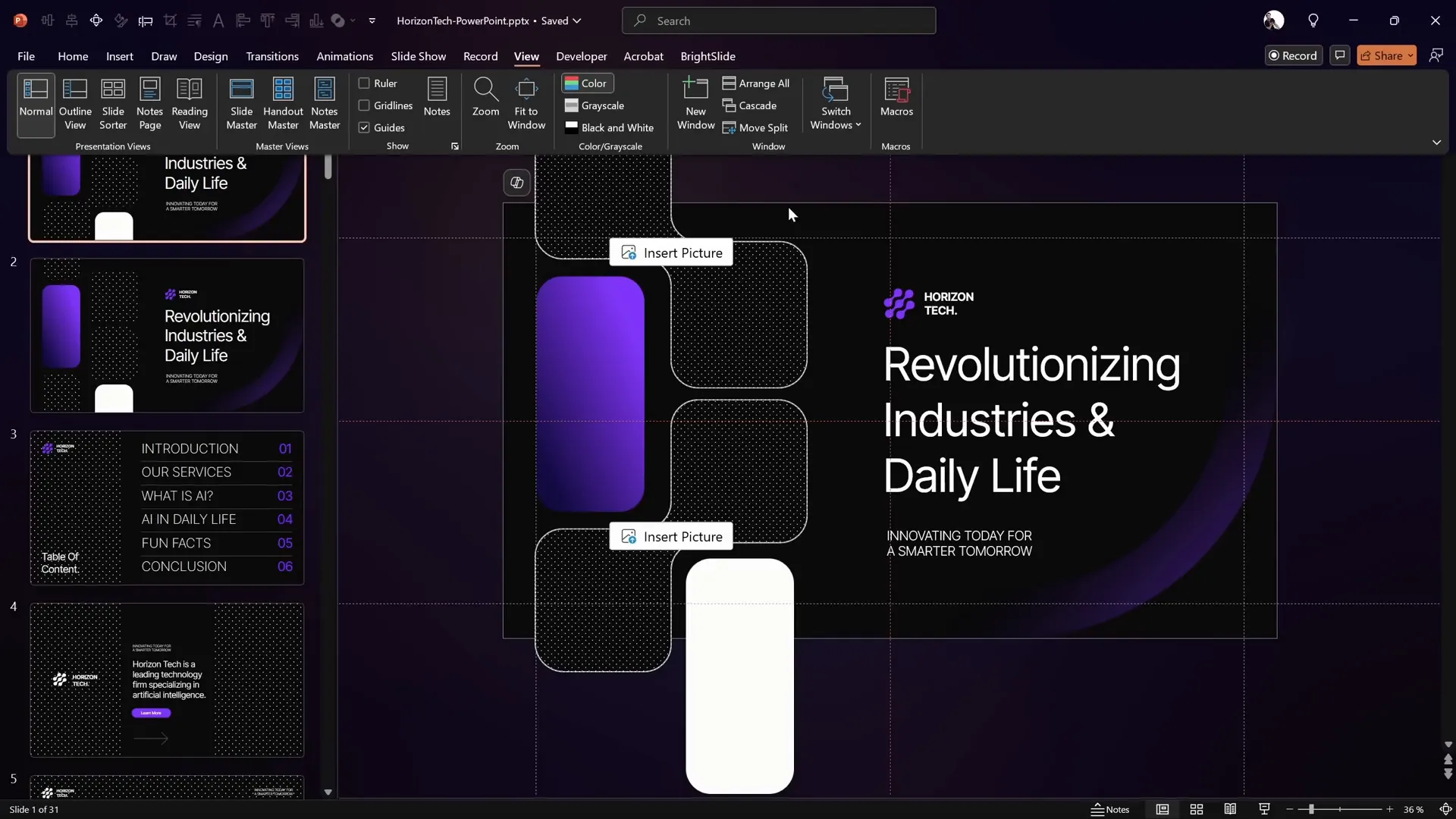
Task: Open Notes Page view
Action: 149,104
